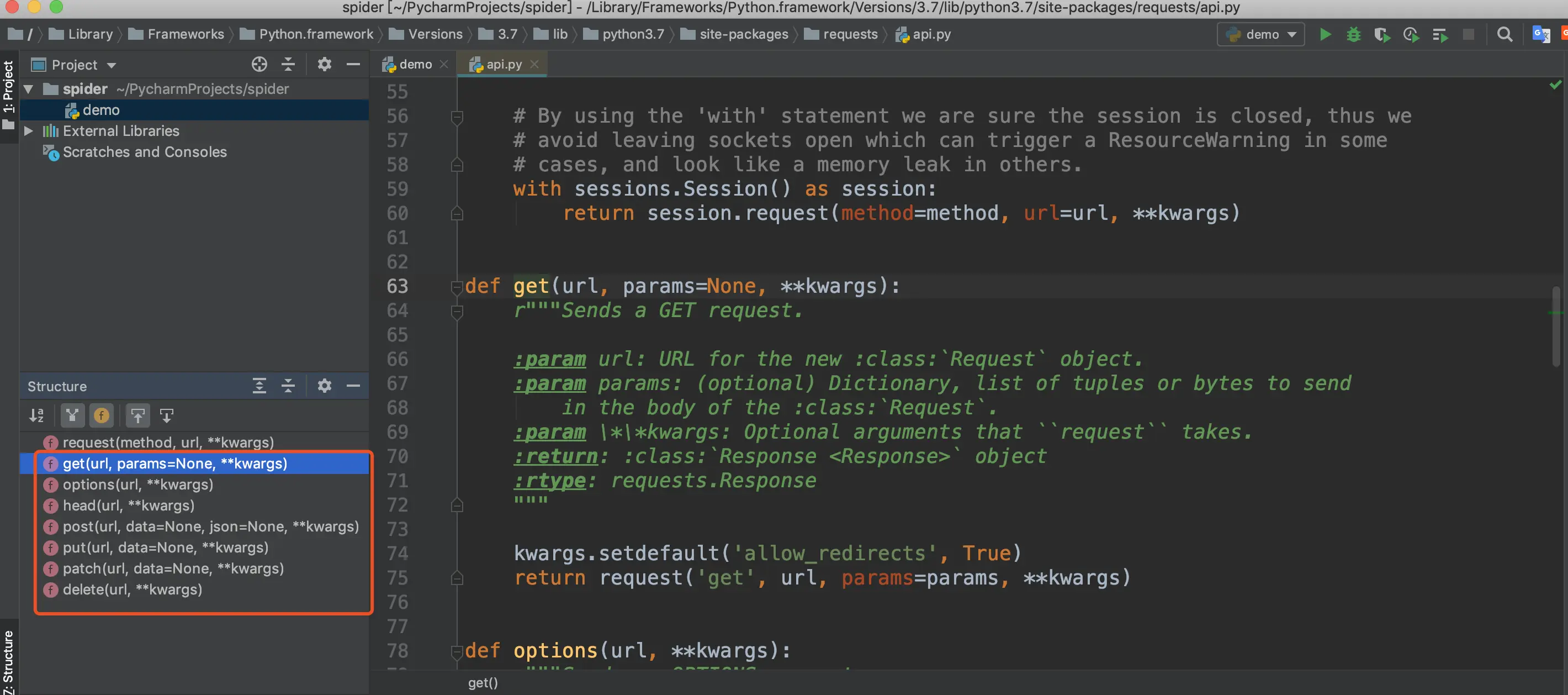Start debugging with the bug icon
Viewport: 1568px width, 695px height.
point(1353,35)
